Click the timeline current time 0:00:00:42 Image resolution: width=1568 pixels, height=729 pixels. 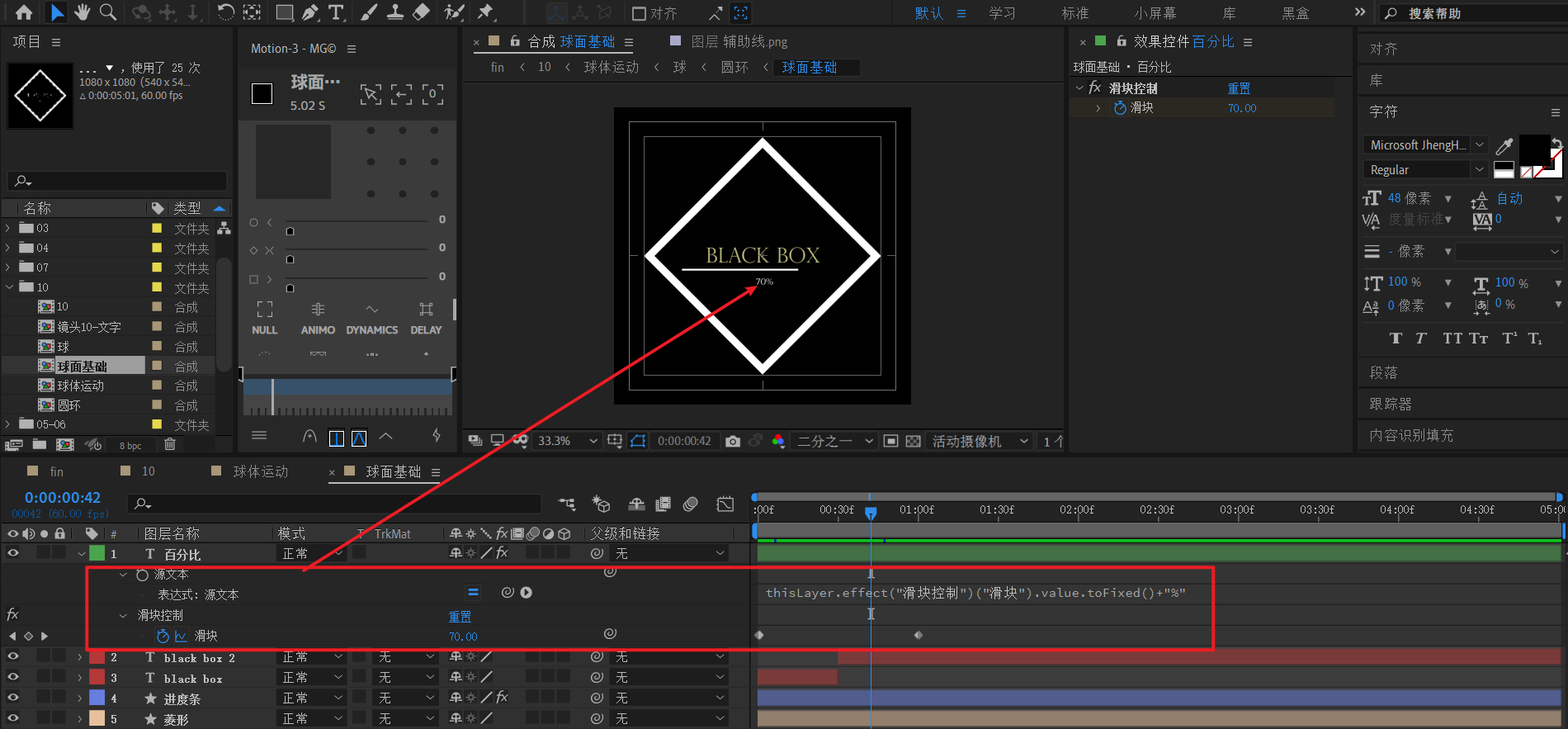click(63, 497)
